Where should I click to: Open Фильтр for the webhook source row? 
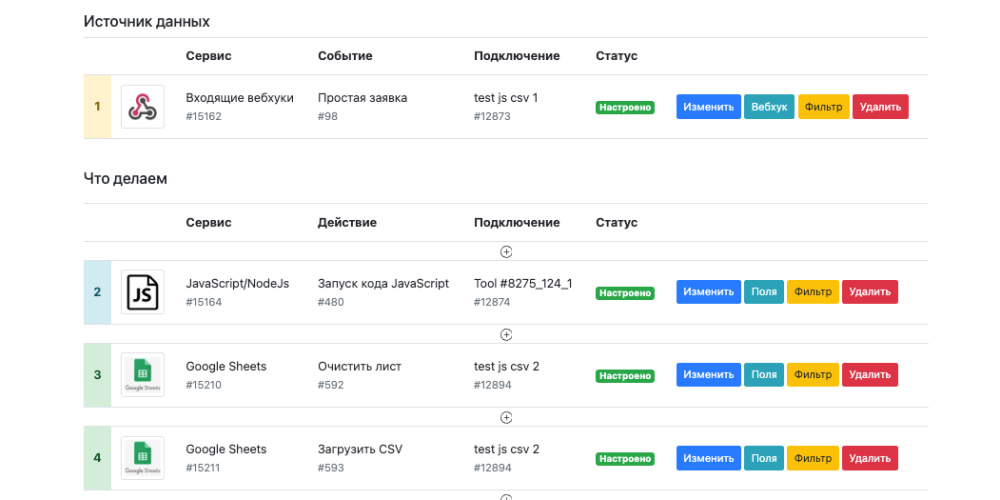[x=823, y=107]
